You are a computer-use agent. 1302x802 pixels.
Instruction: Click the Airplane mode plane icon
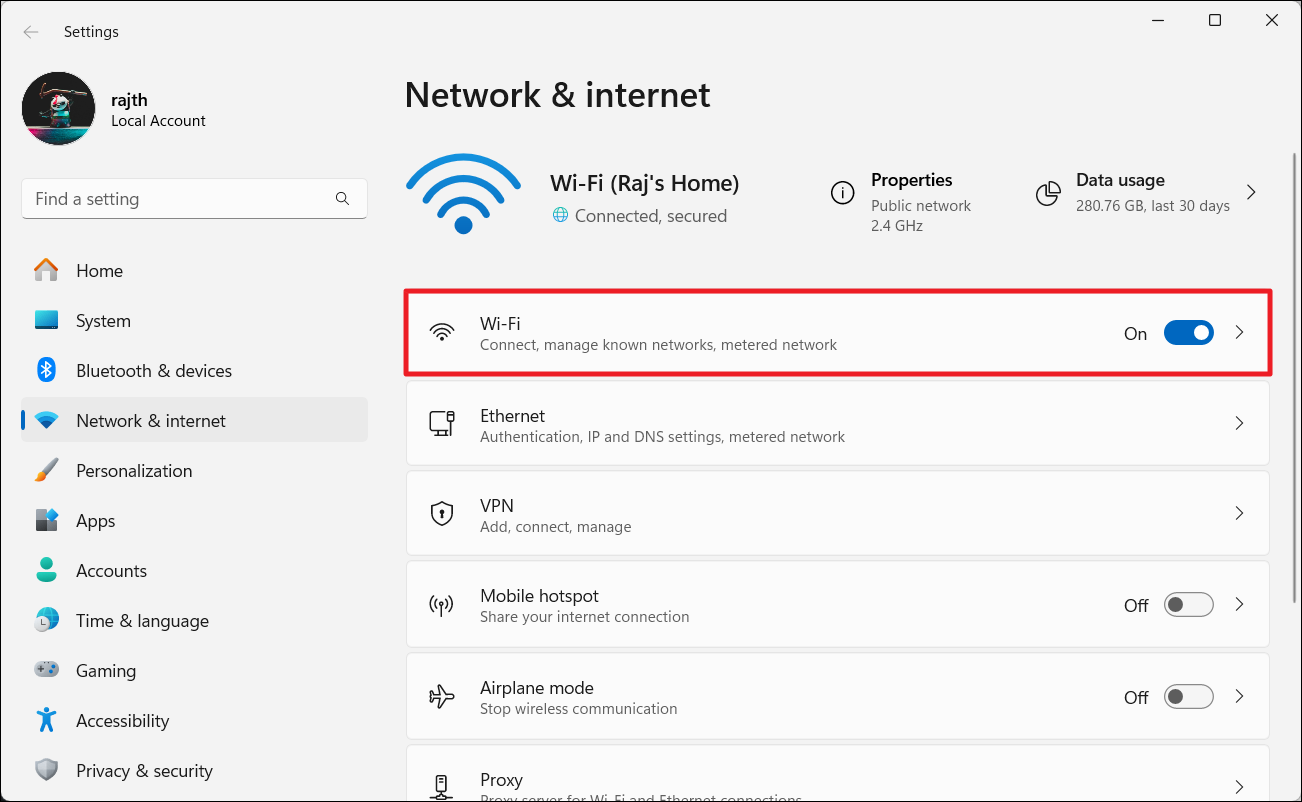[x=441, y=696]
